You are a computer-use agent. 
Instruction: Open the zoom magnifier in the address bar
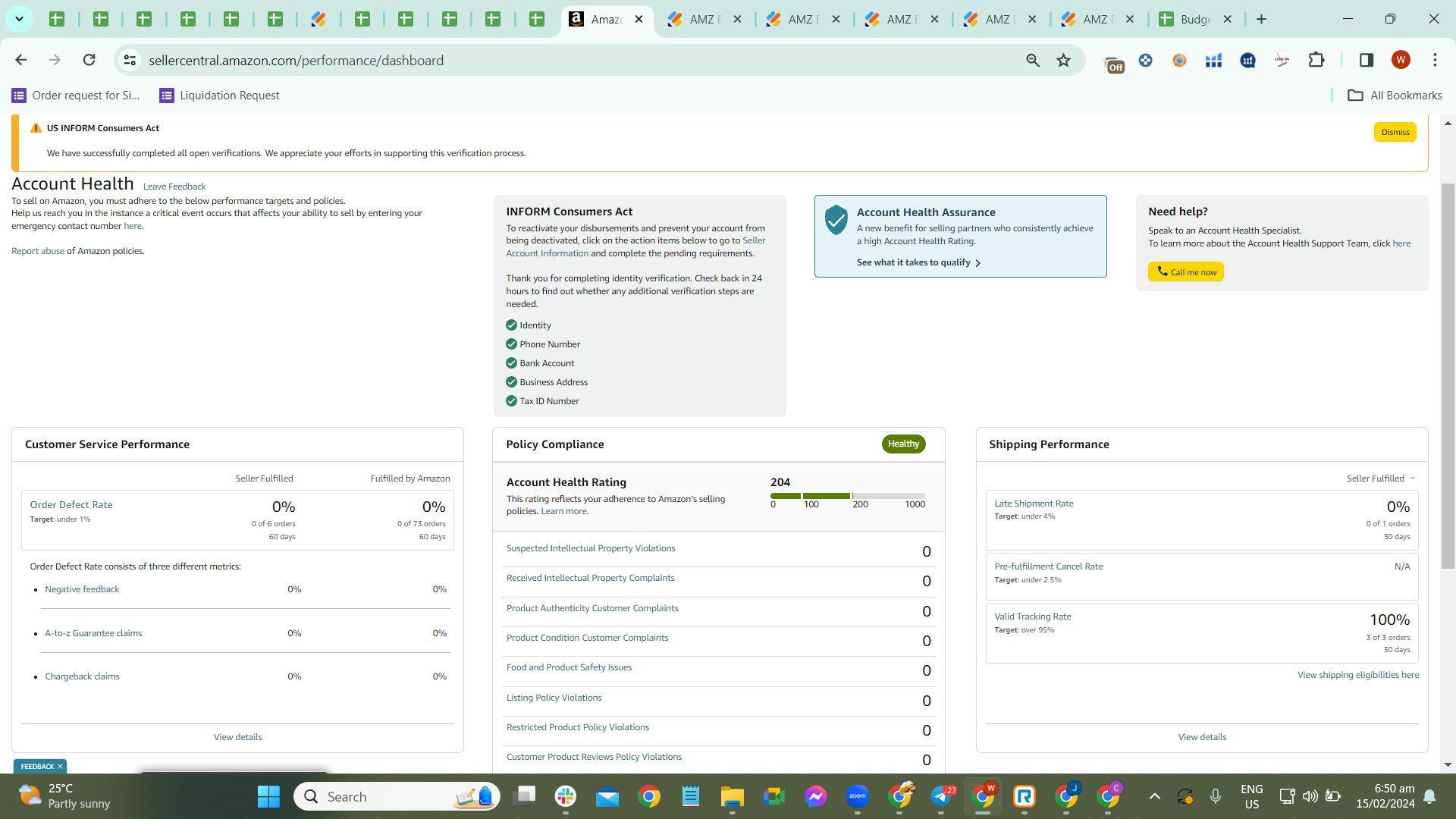(x=1033, y=60)
